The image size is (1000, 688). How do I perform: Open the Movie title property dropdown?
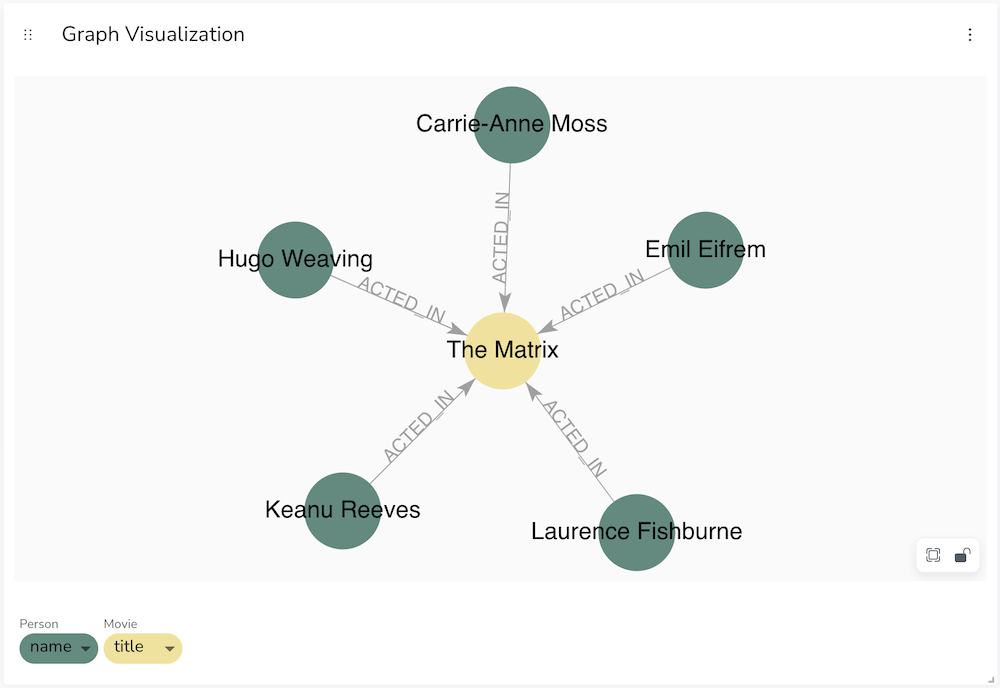[x=143, y=648]
